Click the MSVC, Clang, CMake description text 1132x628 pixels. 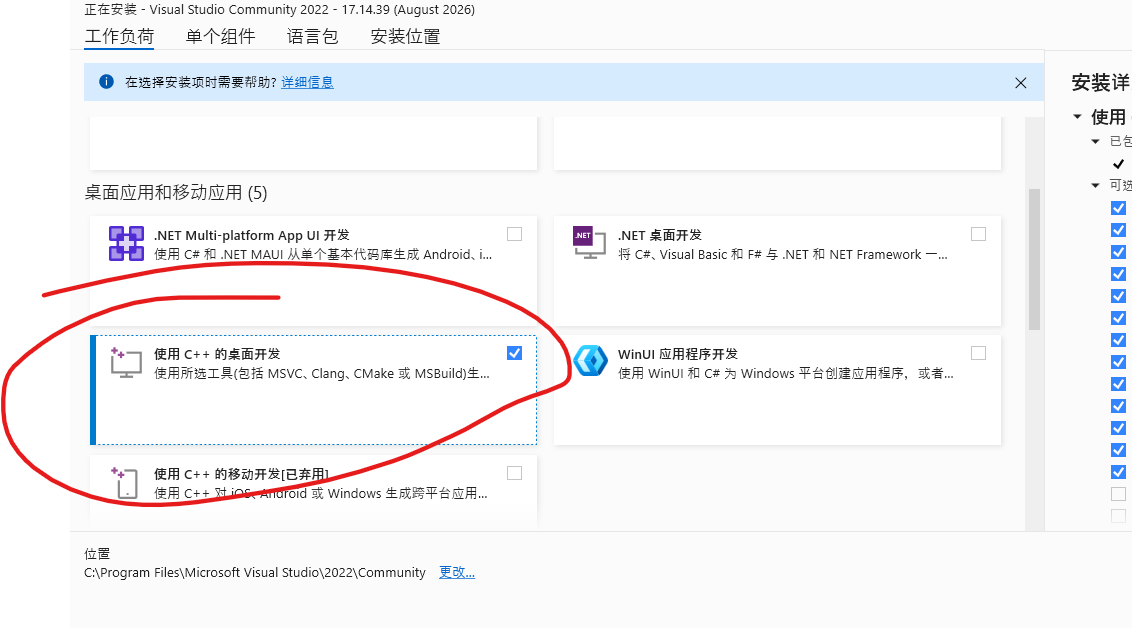point(322,373)
